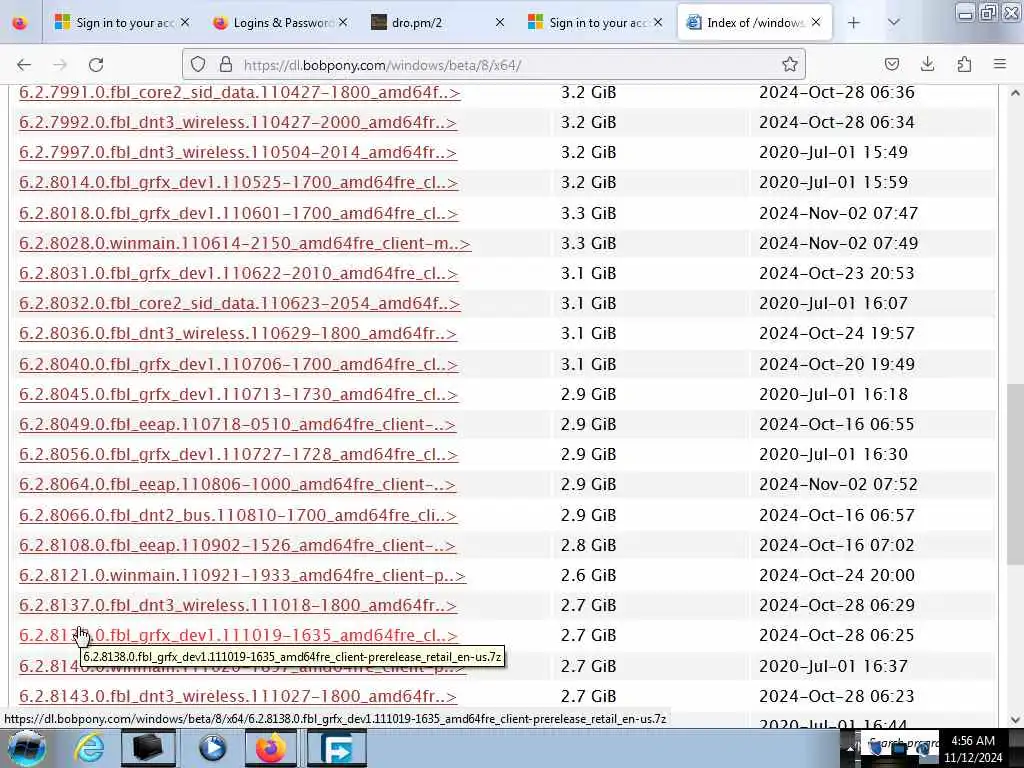Open 6.2.8040.0.fbl_grfx_dev1 link
The image size is (1024, 768).
[x=238, y=364]
